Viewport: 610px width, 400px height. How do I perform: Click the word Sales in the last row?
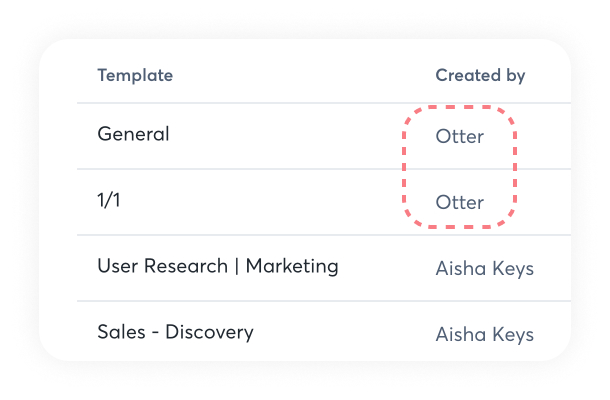[119, 332]
